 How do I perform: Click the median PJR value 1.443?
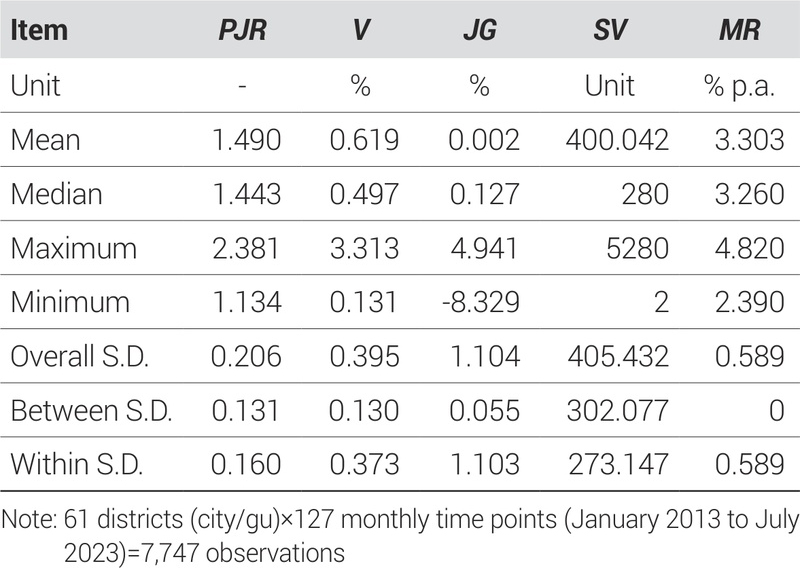click(x=246, y=193)
